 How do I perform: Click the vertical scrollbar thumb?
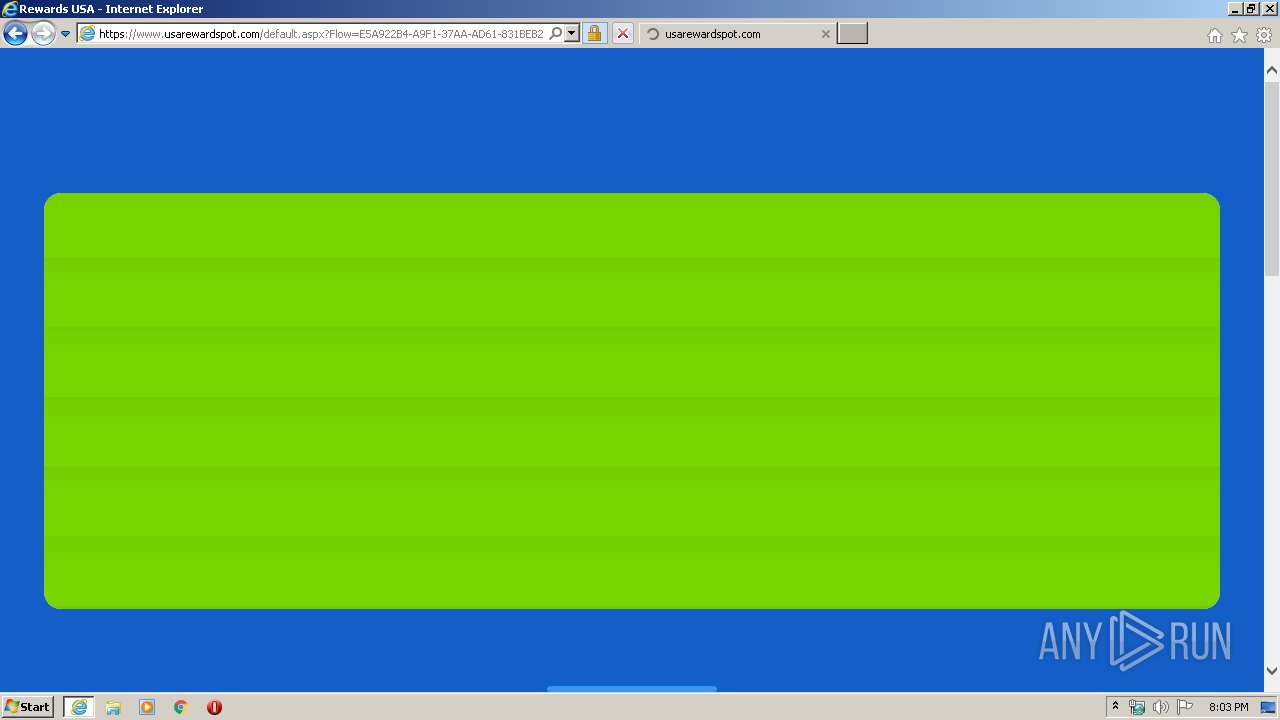[1272, 180]
